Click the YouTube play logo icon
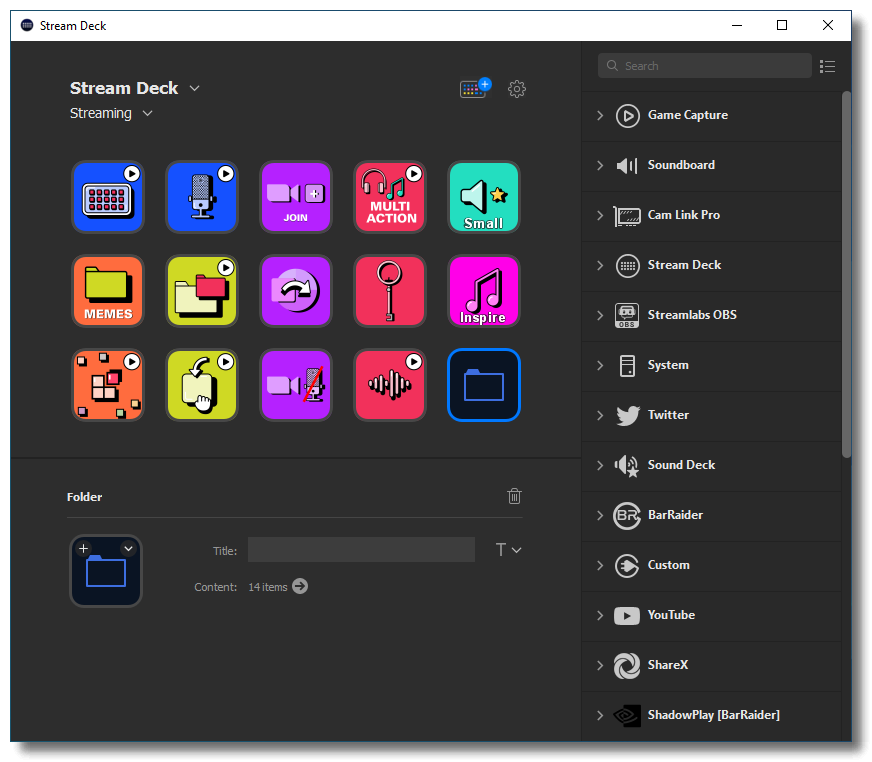 (x=627, y=616)
